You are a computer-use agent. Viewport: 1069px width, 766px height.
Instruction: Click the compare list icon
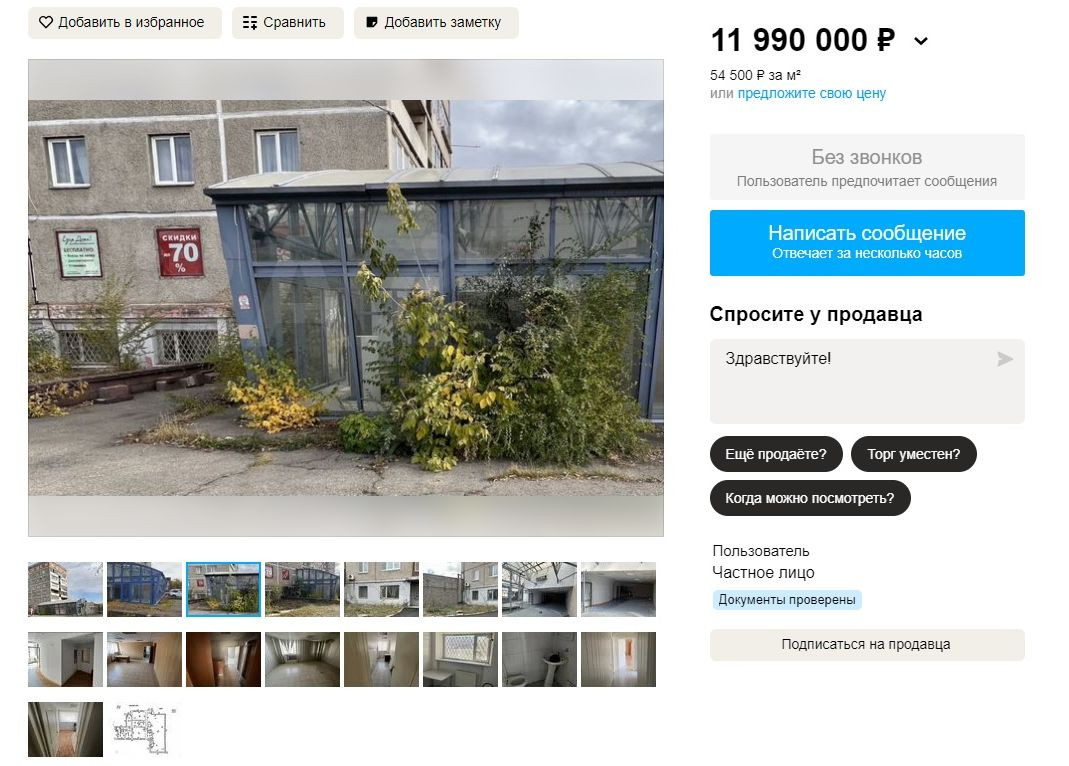coord(250,22)
